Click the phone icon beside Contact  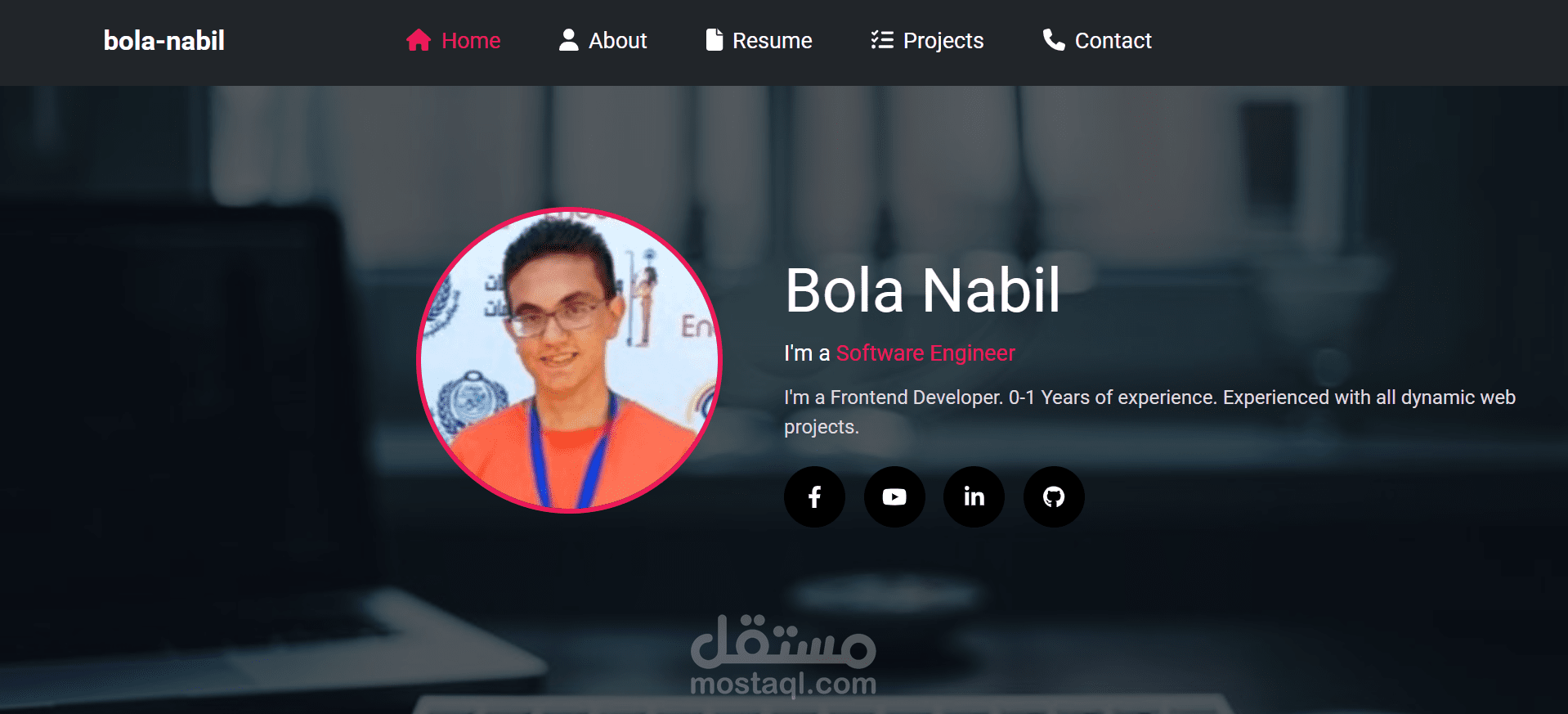coord(1054,40)
